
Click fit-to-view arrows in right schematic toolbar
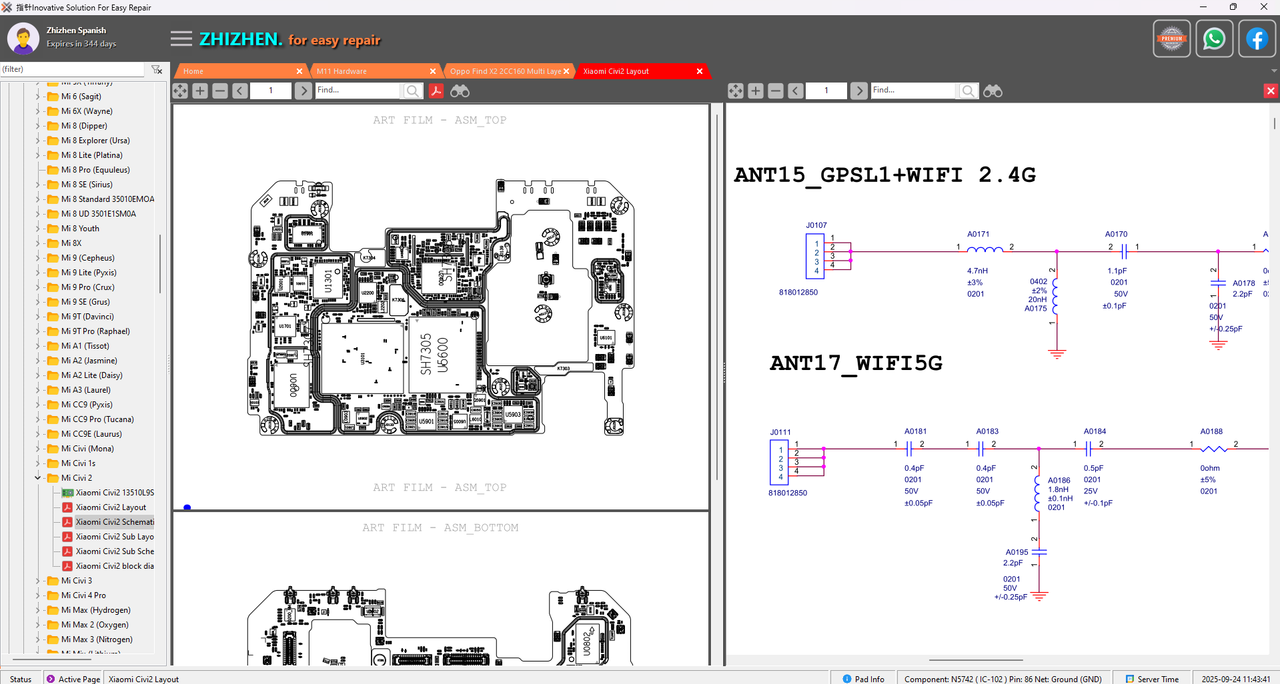click(x=735, y=91)
